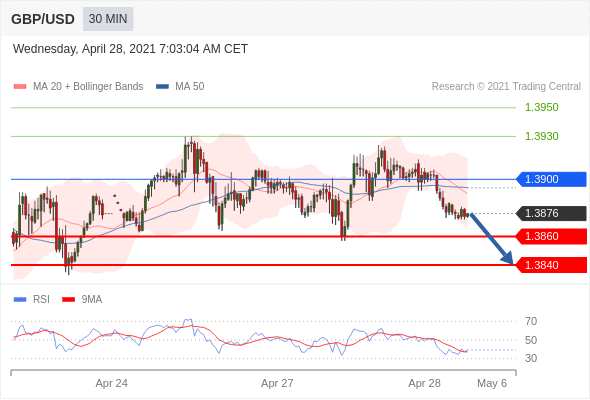Click the Apr 27 date axis label

(277, 383)
